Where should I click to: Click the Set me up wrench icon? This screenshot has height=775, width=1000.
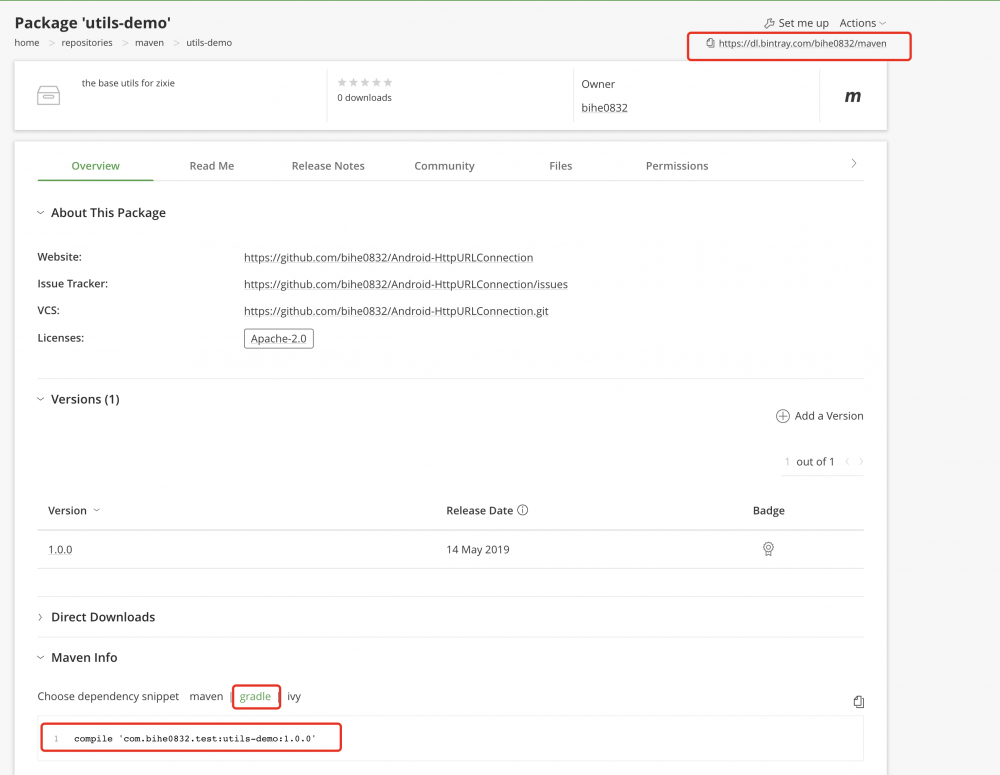768,23
